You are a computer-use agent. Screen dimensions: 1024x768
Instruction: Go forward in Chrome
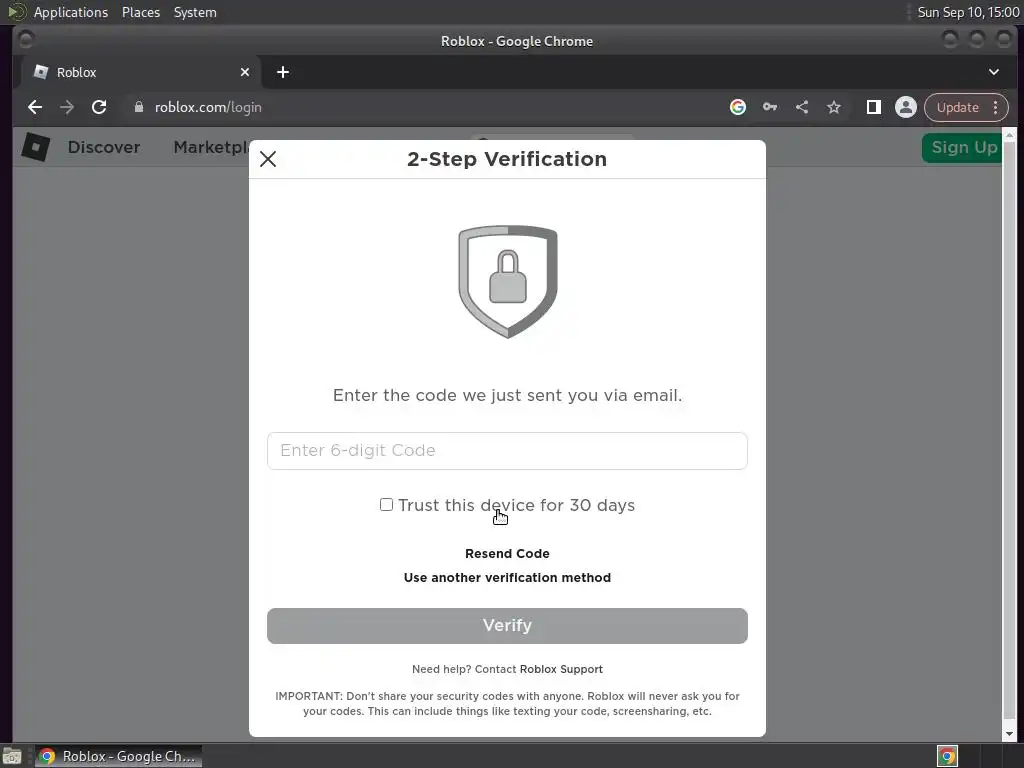(67, 107)
